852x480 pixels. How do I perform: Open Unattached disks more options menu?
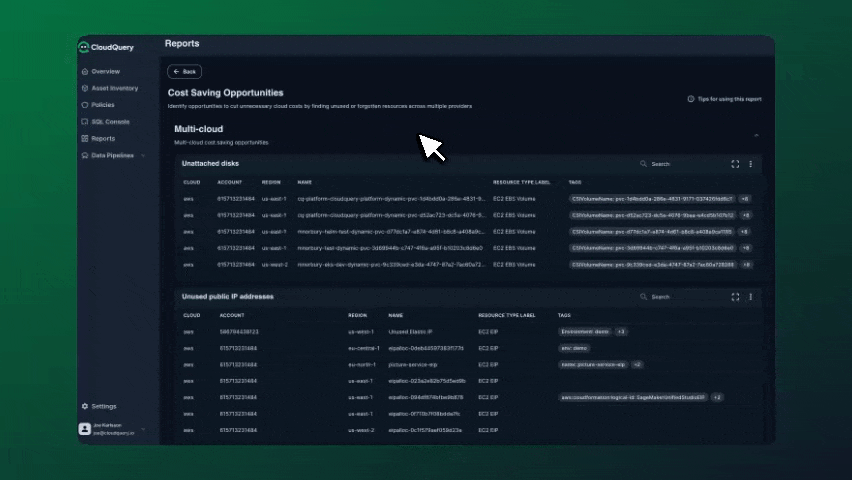(750, 164)
